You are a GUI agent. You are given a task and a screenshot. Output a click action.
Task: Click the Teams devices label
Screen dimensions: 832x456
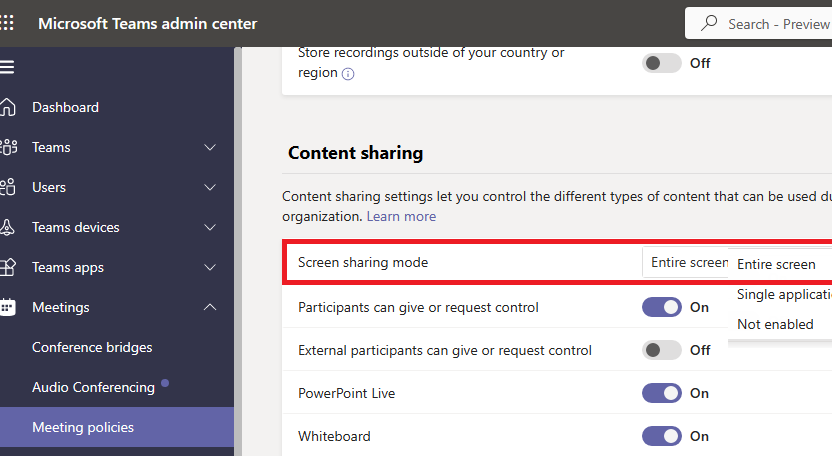point(76,227)
